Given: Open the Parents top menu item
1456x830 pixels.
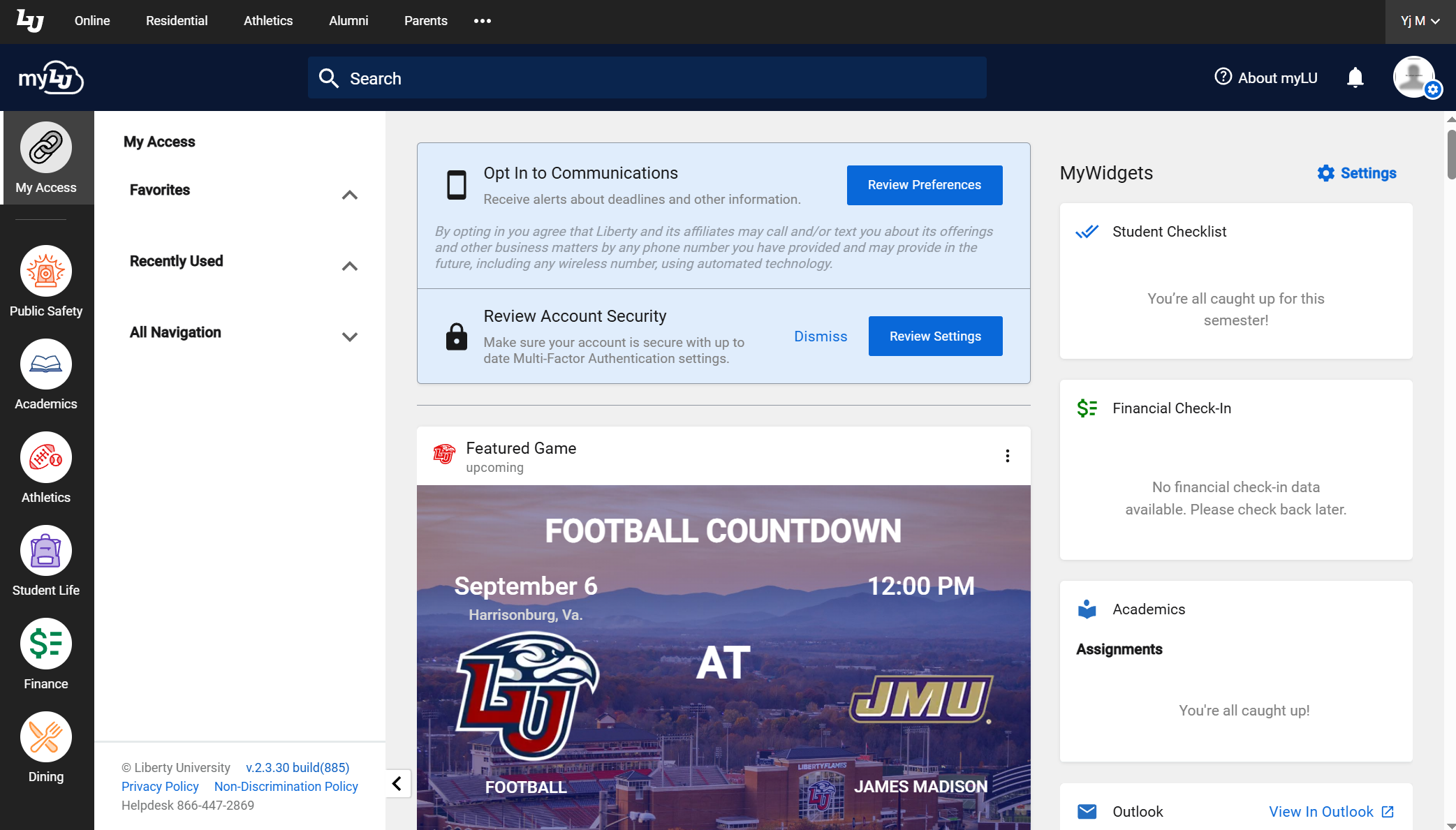Looking at the screenshot, I should [x=426, y=21].
